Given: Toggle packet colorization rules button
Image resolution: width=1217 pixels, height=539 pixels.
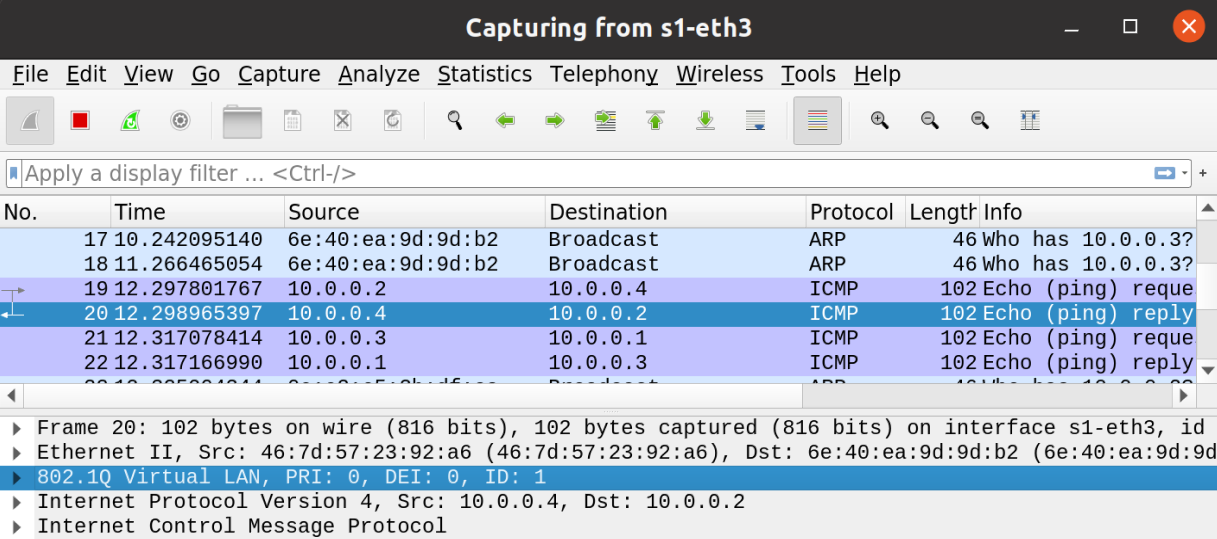Looking at the screenshot, I should (x=817, y=121).
